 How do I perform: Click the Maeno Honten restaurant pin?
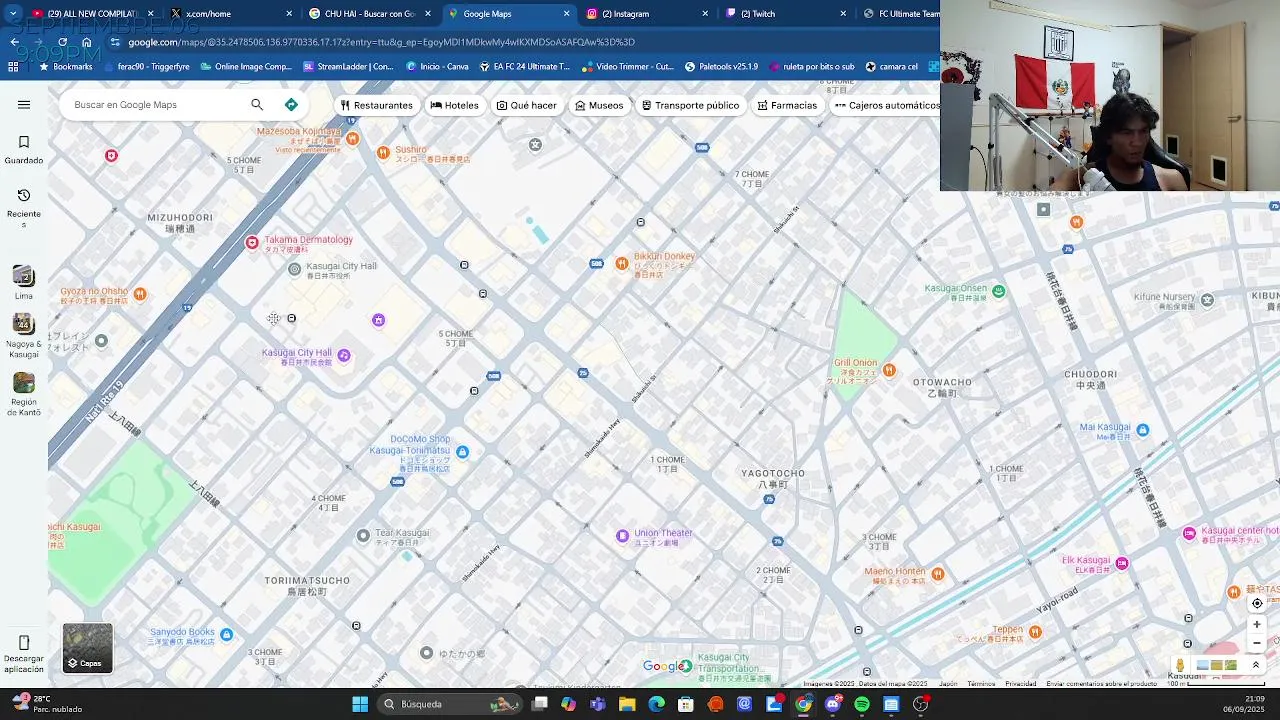937,574
